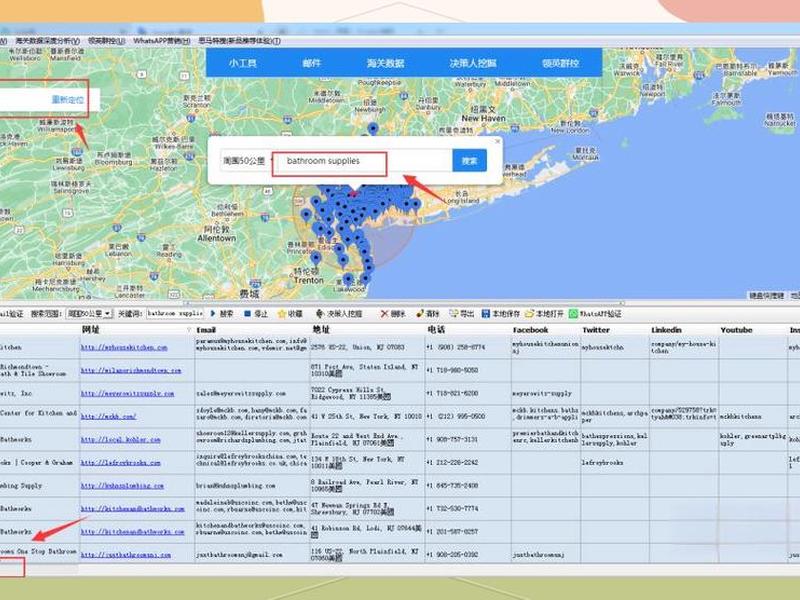Open the justbathroomsnj.com website link
This screenshot has width=800, height=600.
126,555
